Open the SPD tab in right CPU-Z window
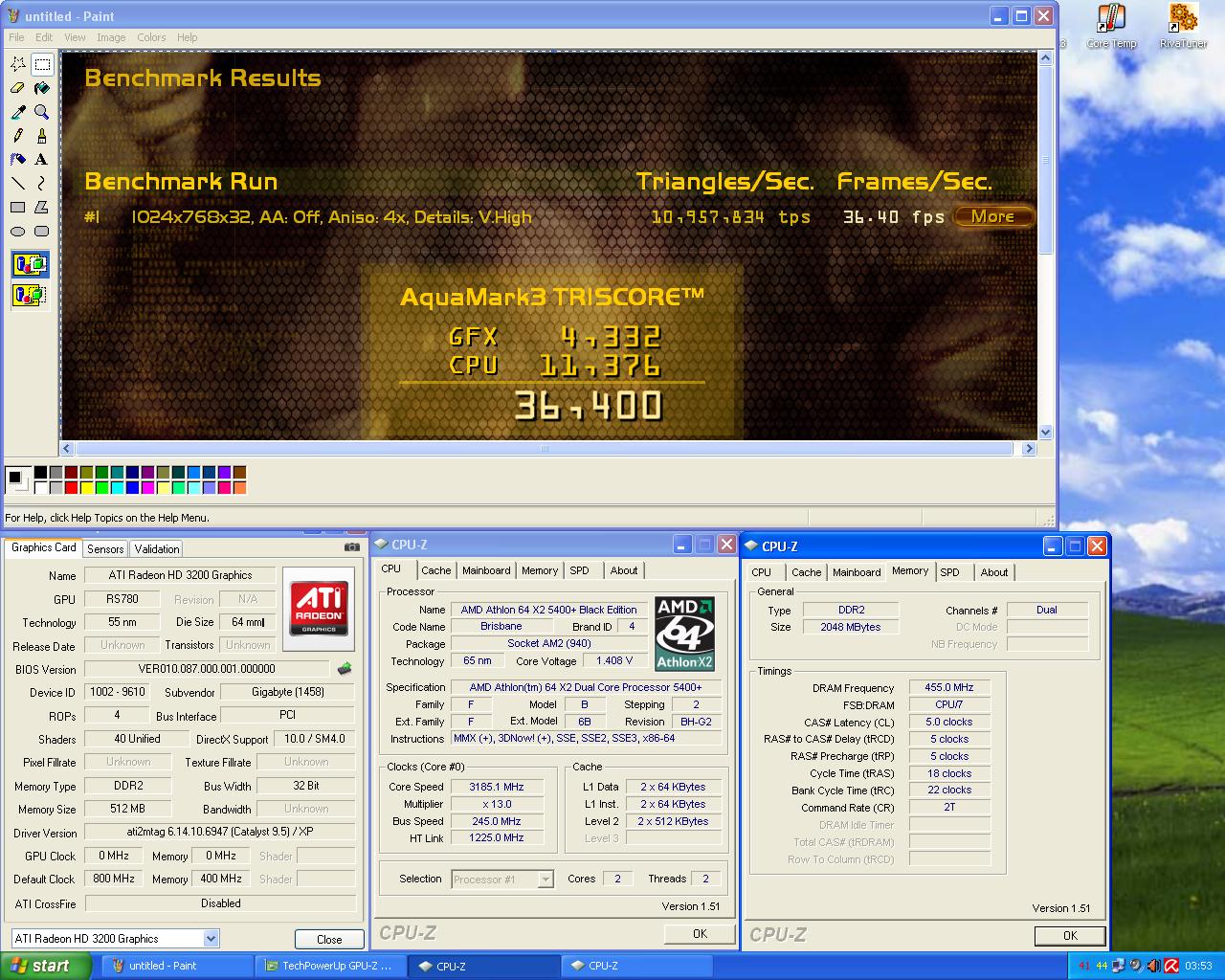 click(x=949, y=572)
